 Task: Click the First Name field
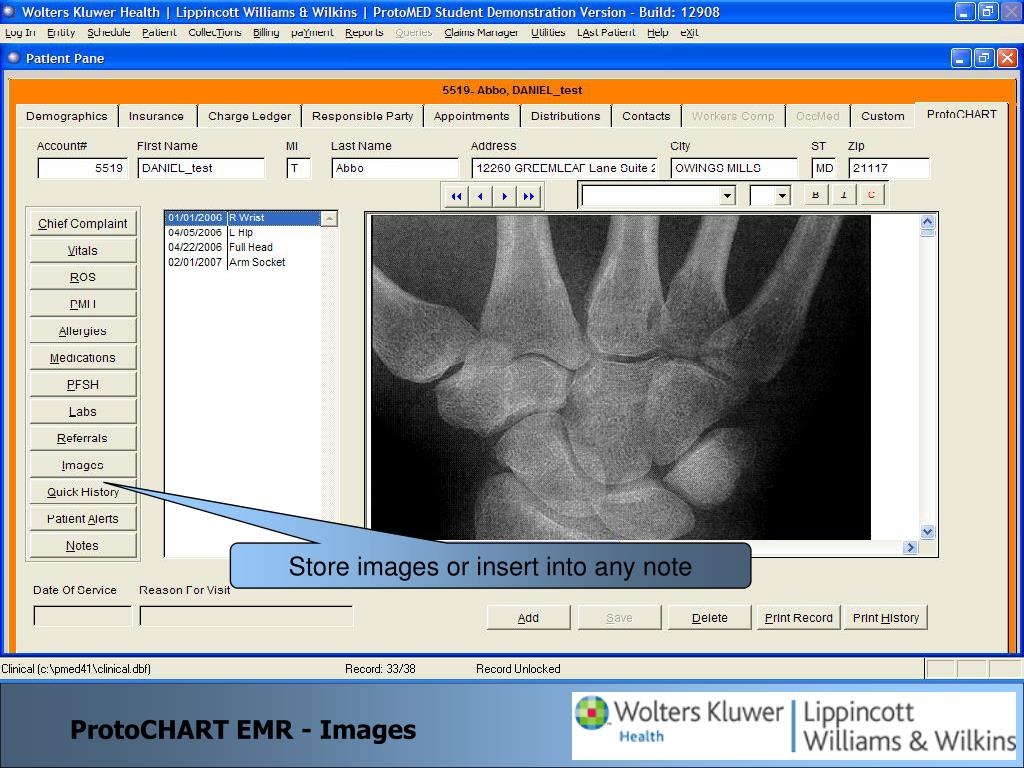tap(201, 168)
